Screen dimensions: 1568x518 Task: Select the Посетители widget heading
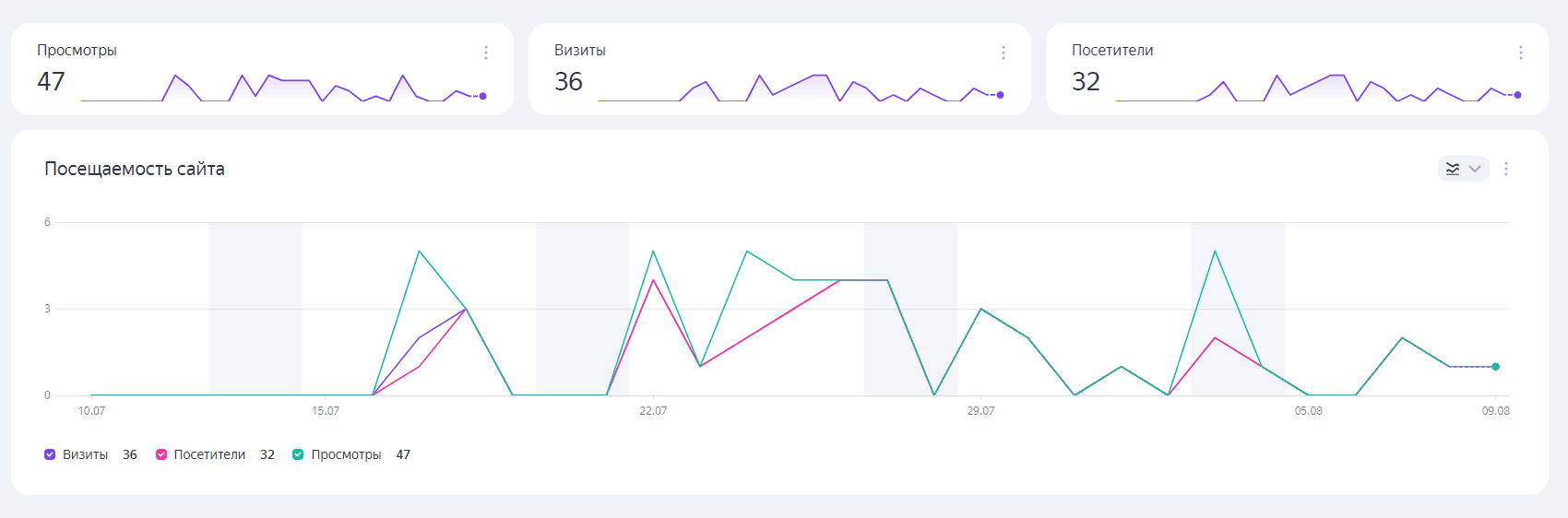1111,51
